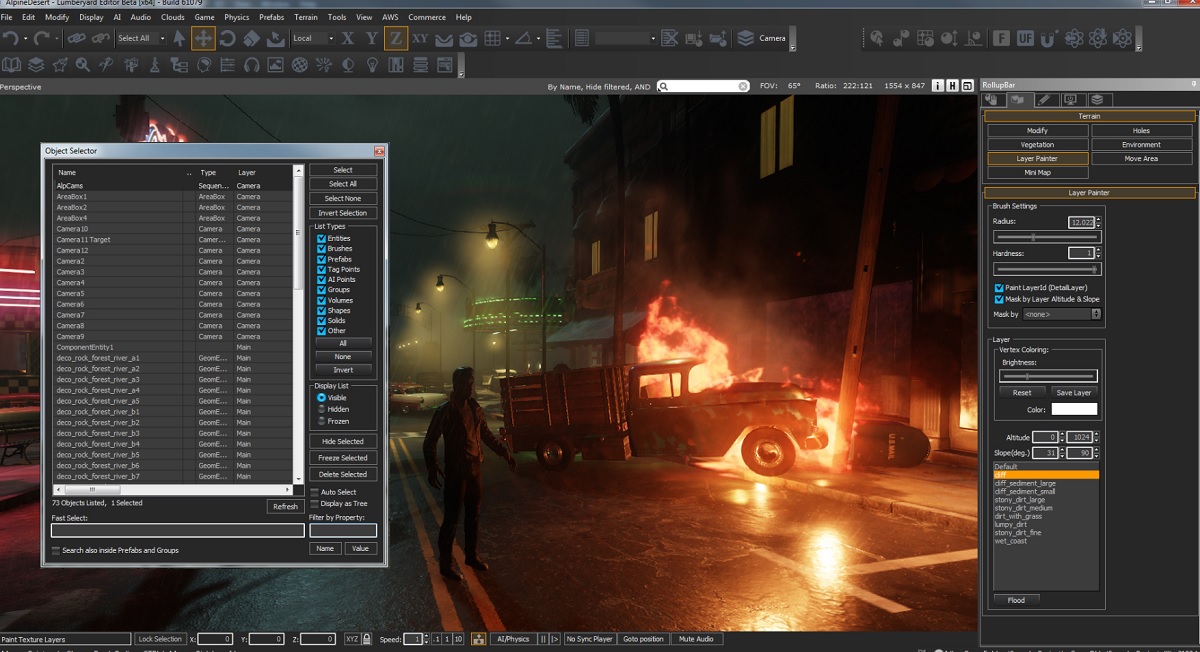Toggle the snap to grid icon
1200x652 pixels.
492,38
